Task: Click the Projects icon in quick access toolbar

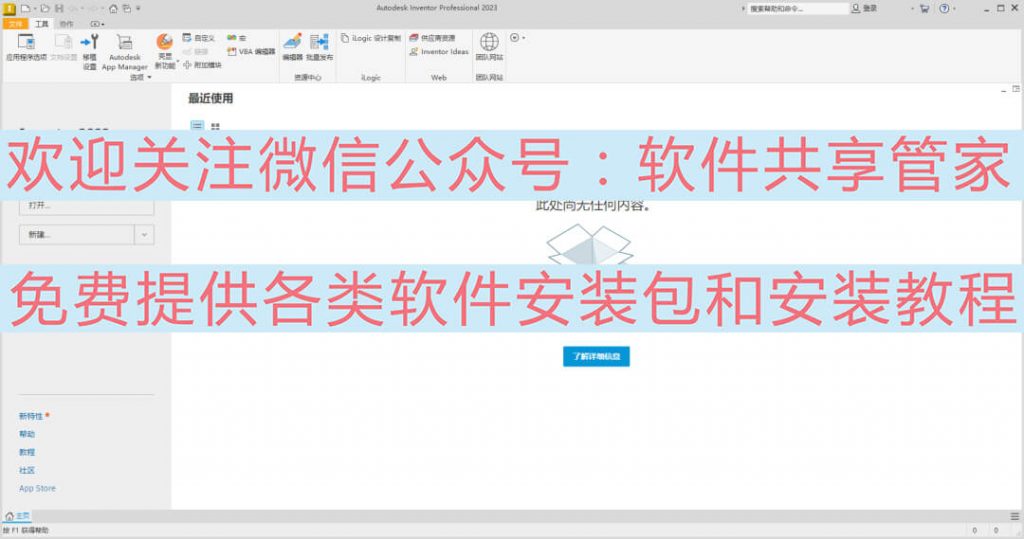Action: (x=127, y=8)
